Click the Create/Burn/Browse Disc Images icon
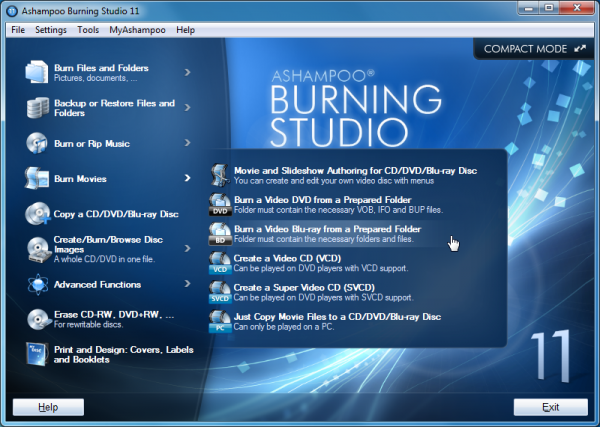The height and width of the screenshot is (427, 600). (x=39, y=249)
